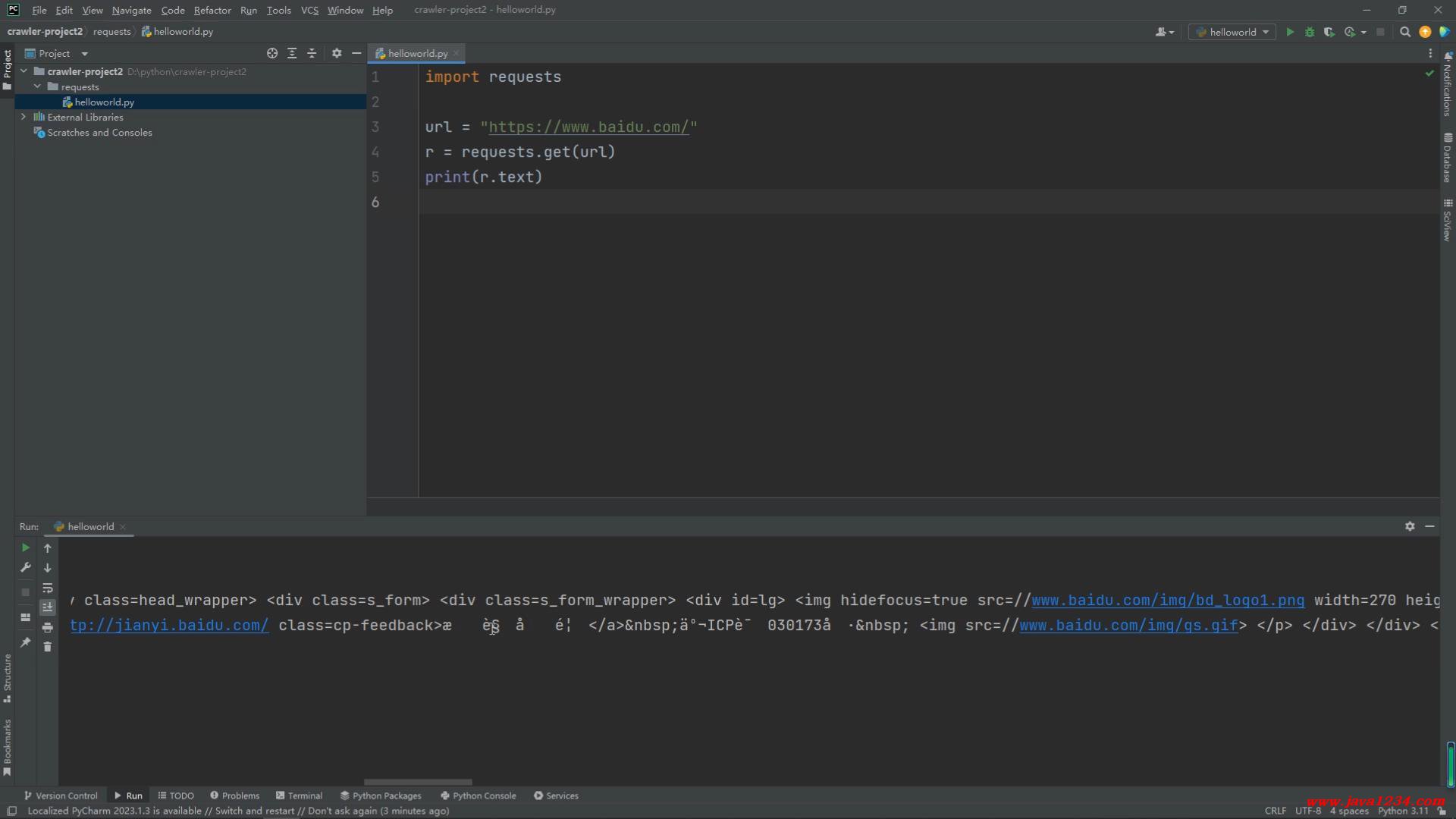Open the VCS menu

(309, 10)
